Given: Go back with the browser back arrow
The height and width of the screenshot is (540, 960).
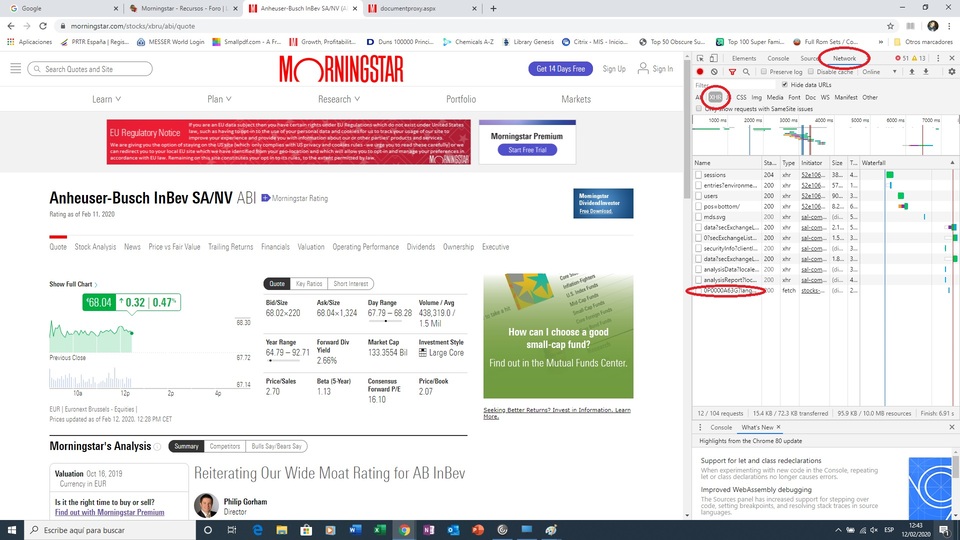Looking at the screenshot, I should point(11,26).
